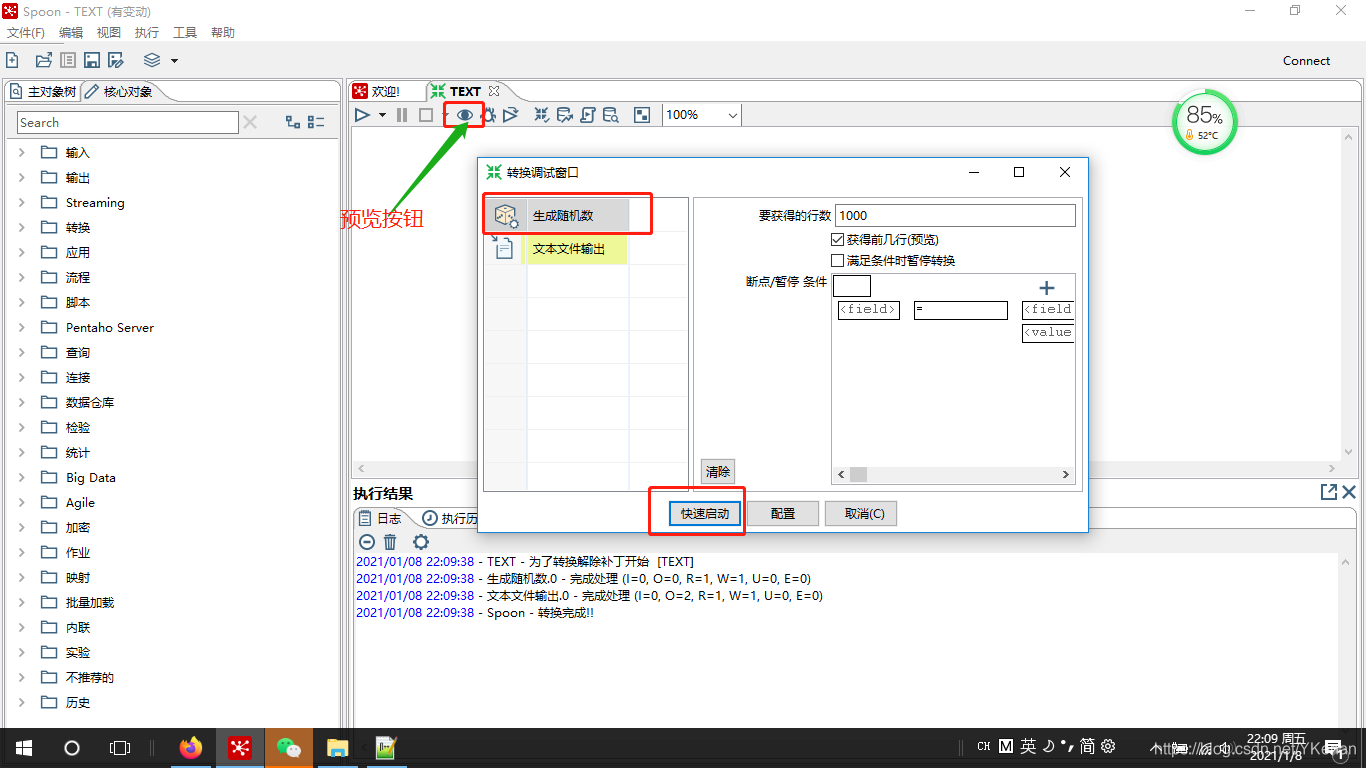Open the 日志 results tab

pos(381,518)
